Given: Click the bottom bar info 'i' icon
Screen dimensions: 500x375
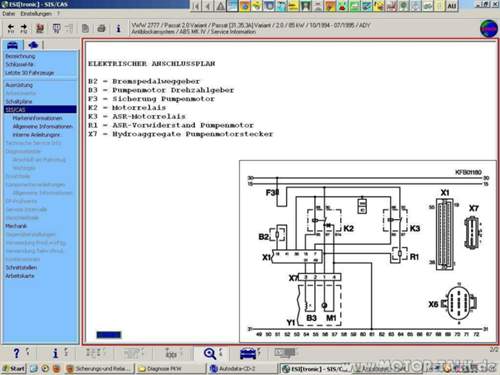Looking at the screenshot, I should (x=55, y=353).
